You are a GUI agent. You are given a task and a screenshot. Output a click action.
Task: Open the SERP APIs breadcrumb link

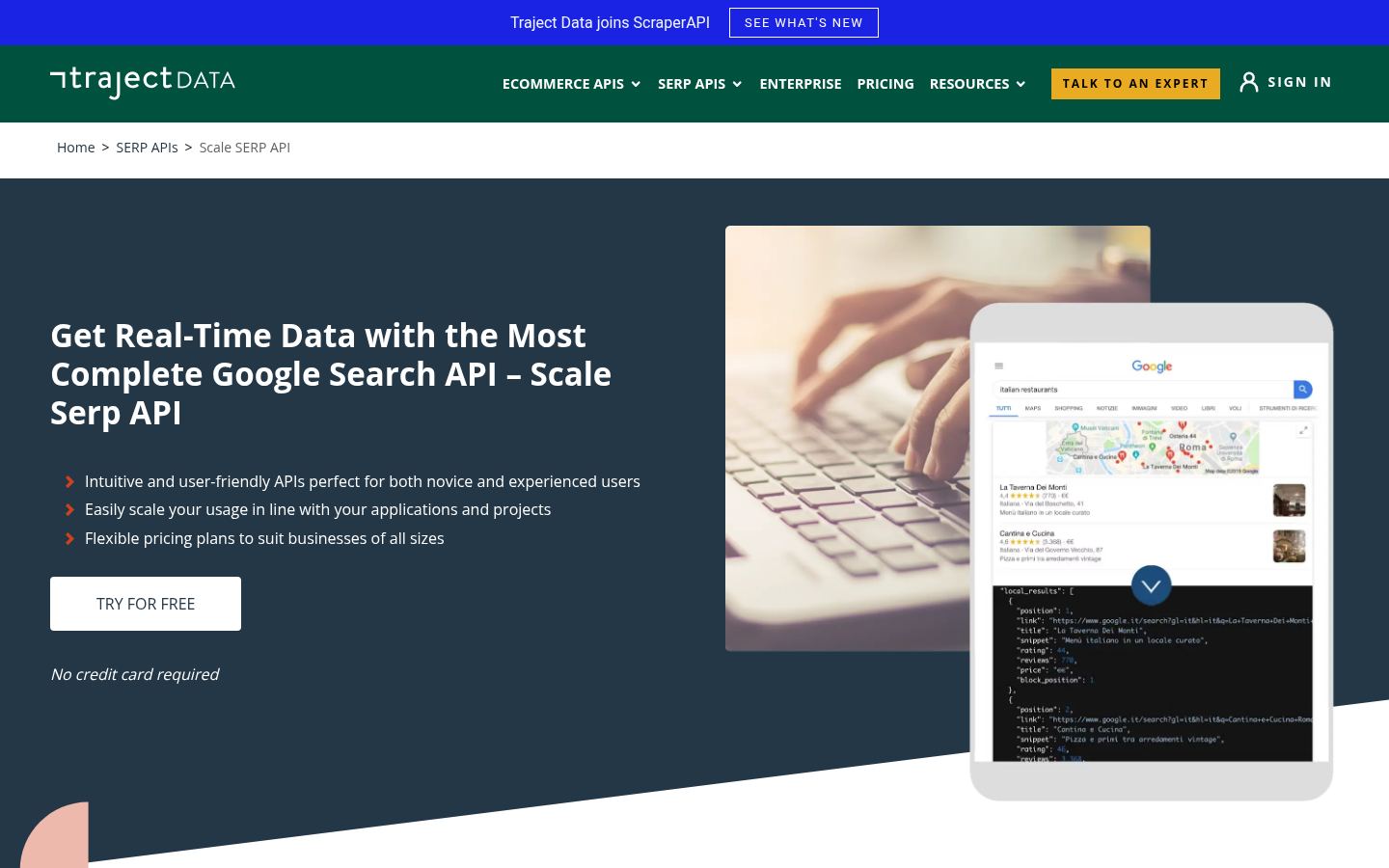pos(147,148)
